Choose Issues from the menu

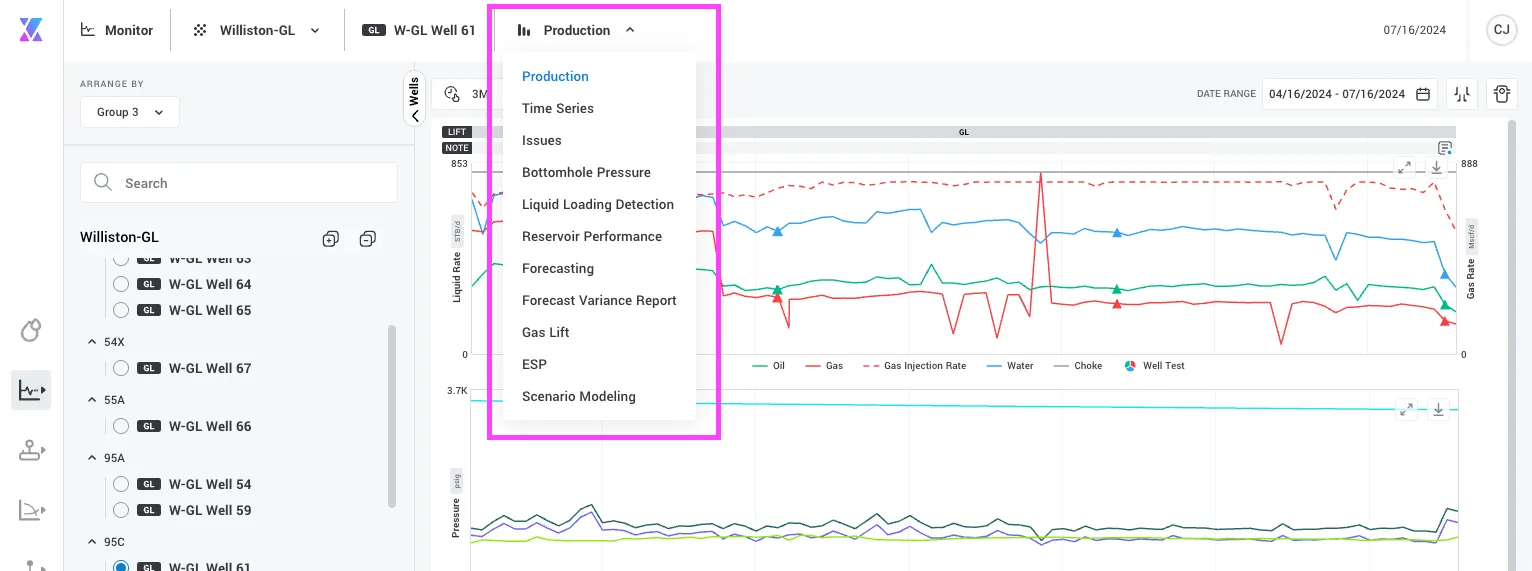[x=542, y=140]
